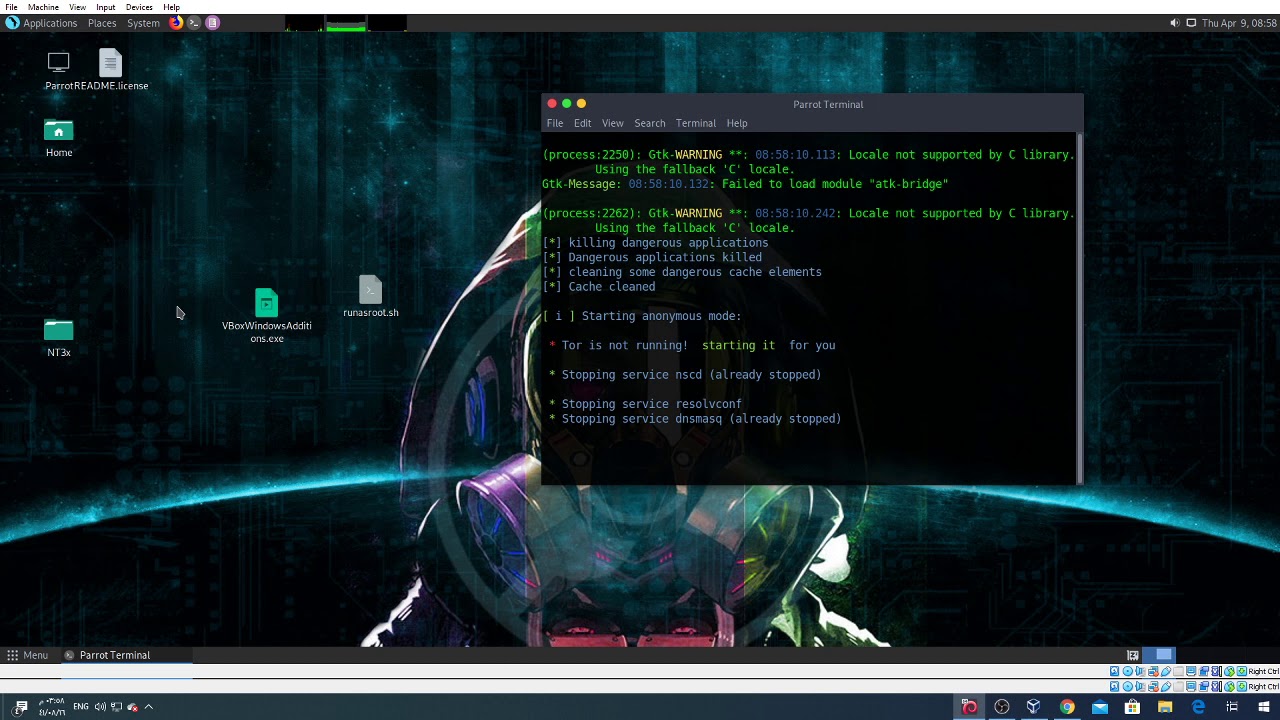Select the README.license file icon
The image size is (1280, 720).
coord(110,62)
